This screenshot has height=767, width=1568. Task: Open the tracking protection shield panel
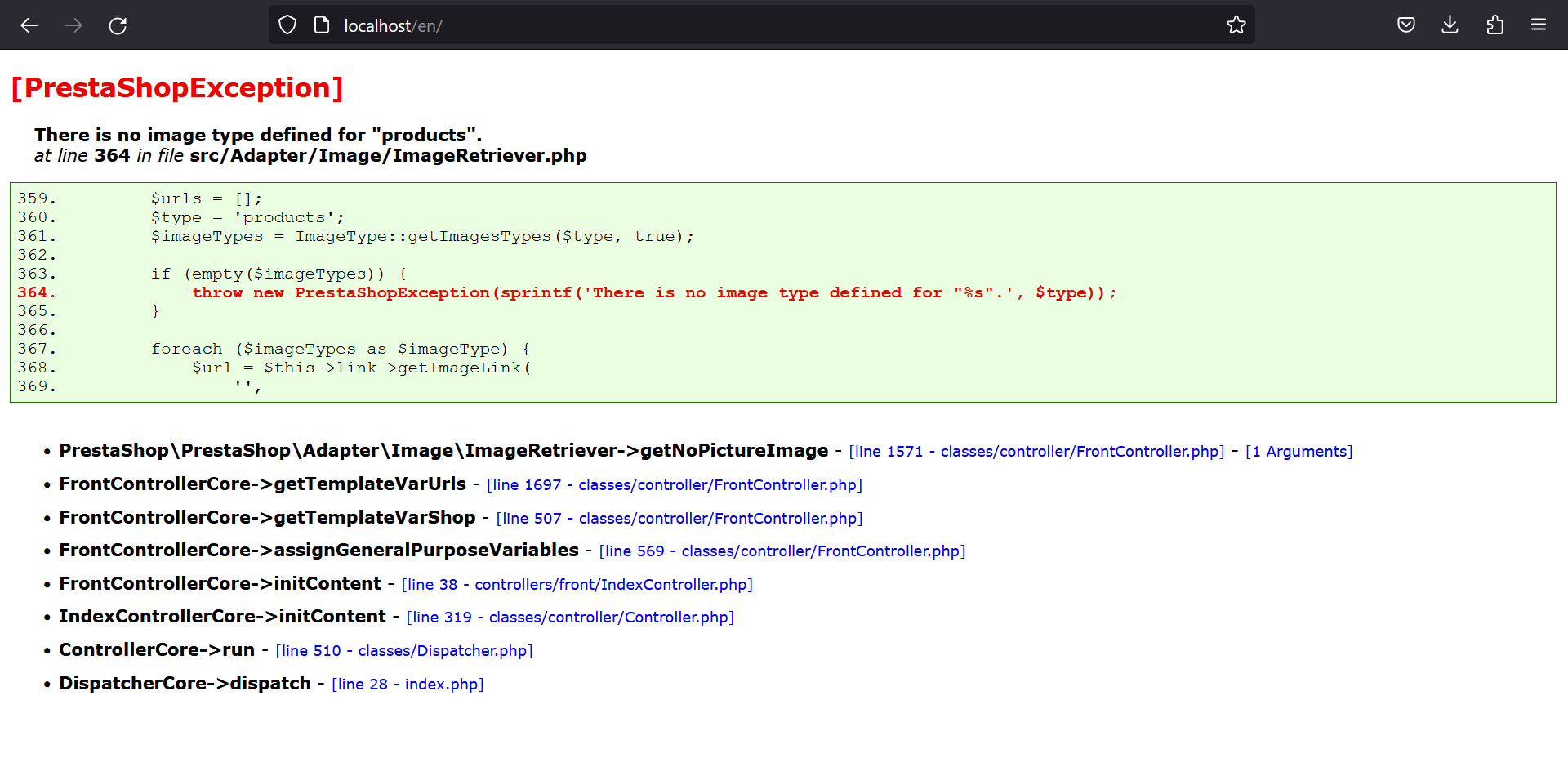[x=287, y=25]
